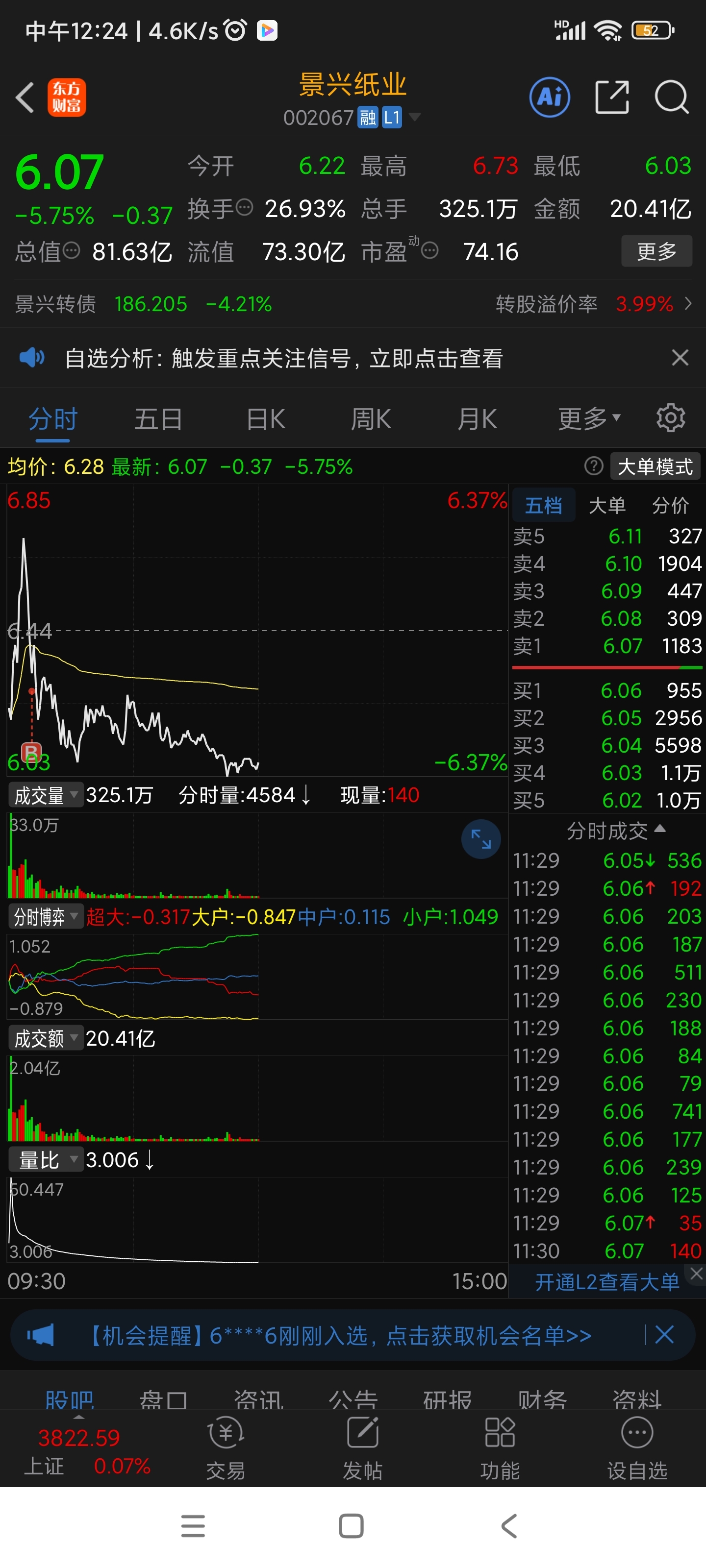
Task: Open the 股吧 bottom tab
Action: pos(70,1399)
